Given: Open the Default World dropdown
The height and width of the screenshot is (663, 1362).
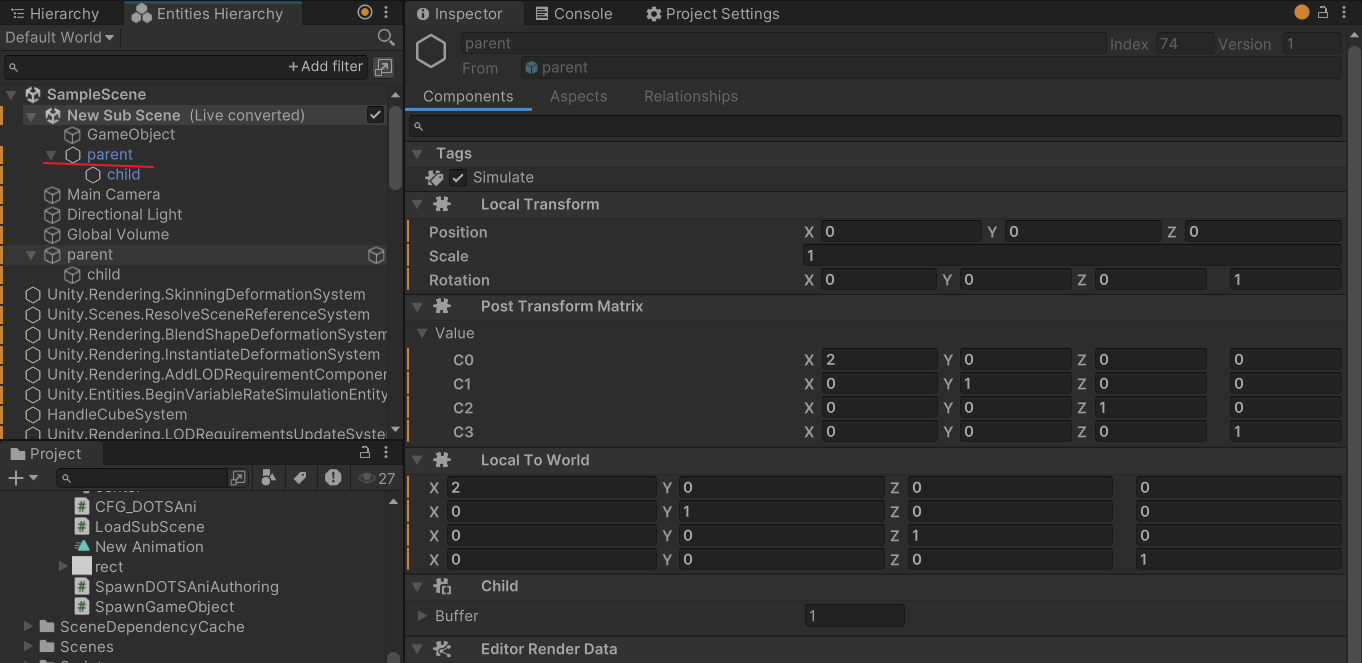Looking at the screenshot, I should coord(60,37).
